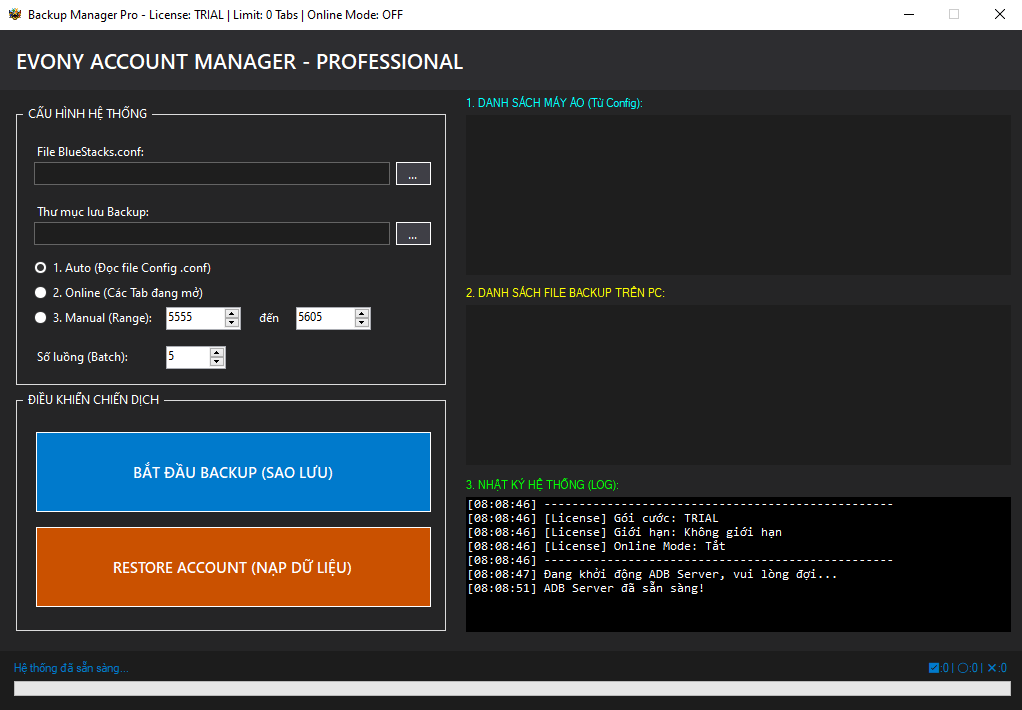Browse for the Thư mục lưu Backup folder
The image size is (1022, 710).
click(x=412, y=233)
